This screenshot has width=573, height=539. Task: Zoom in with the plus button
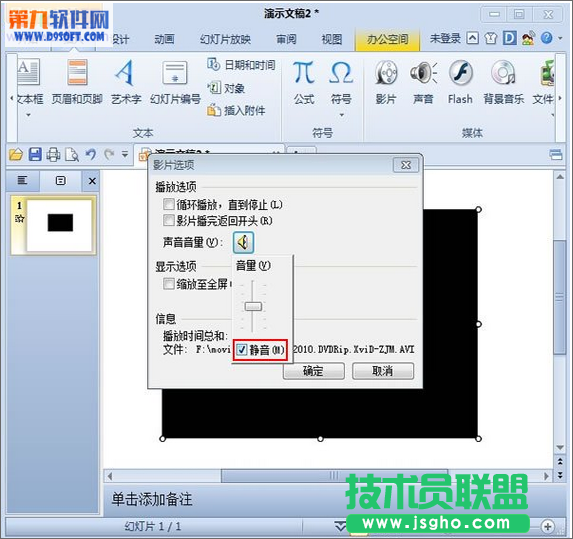tap(547, 527)
